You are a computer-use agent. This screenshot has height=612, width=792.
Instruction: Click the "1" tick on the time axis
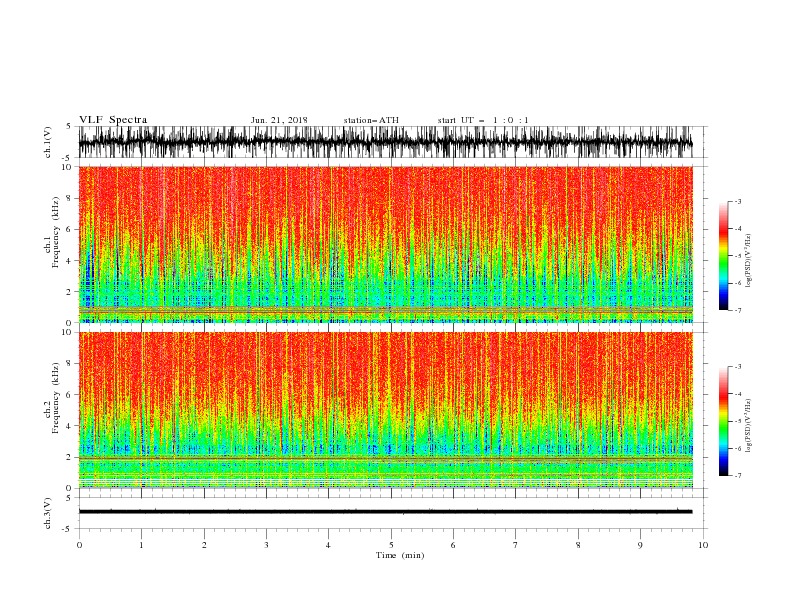pyautogui.click(x=141, y=545)
